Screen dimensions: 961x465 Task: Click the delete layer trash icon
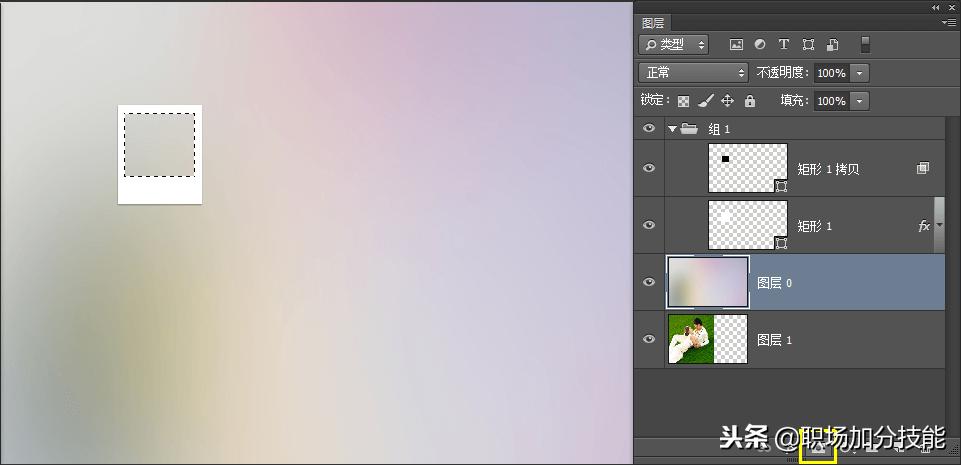click(926, 449)
